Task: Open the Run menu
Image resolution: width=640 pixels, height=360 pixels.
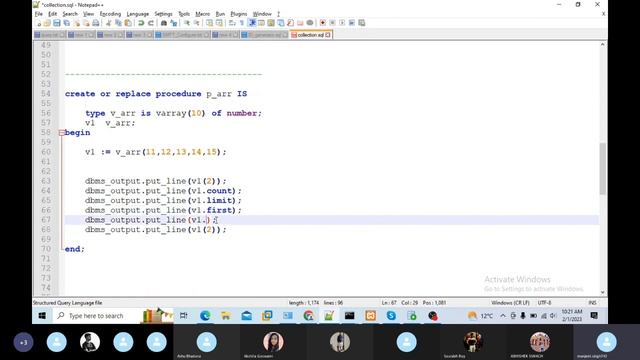Action: (220, 14)
